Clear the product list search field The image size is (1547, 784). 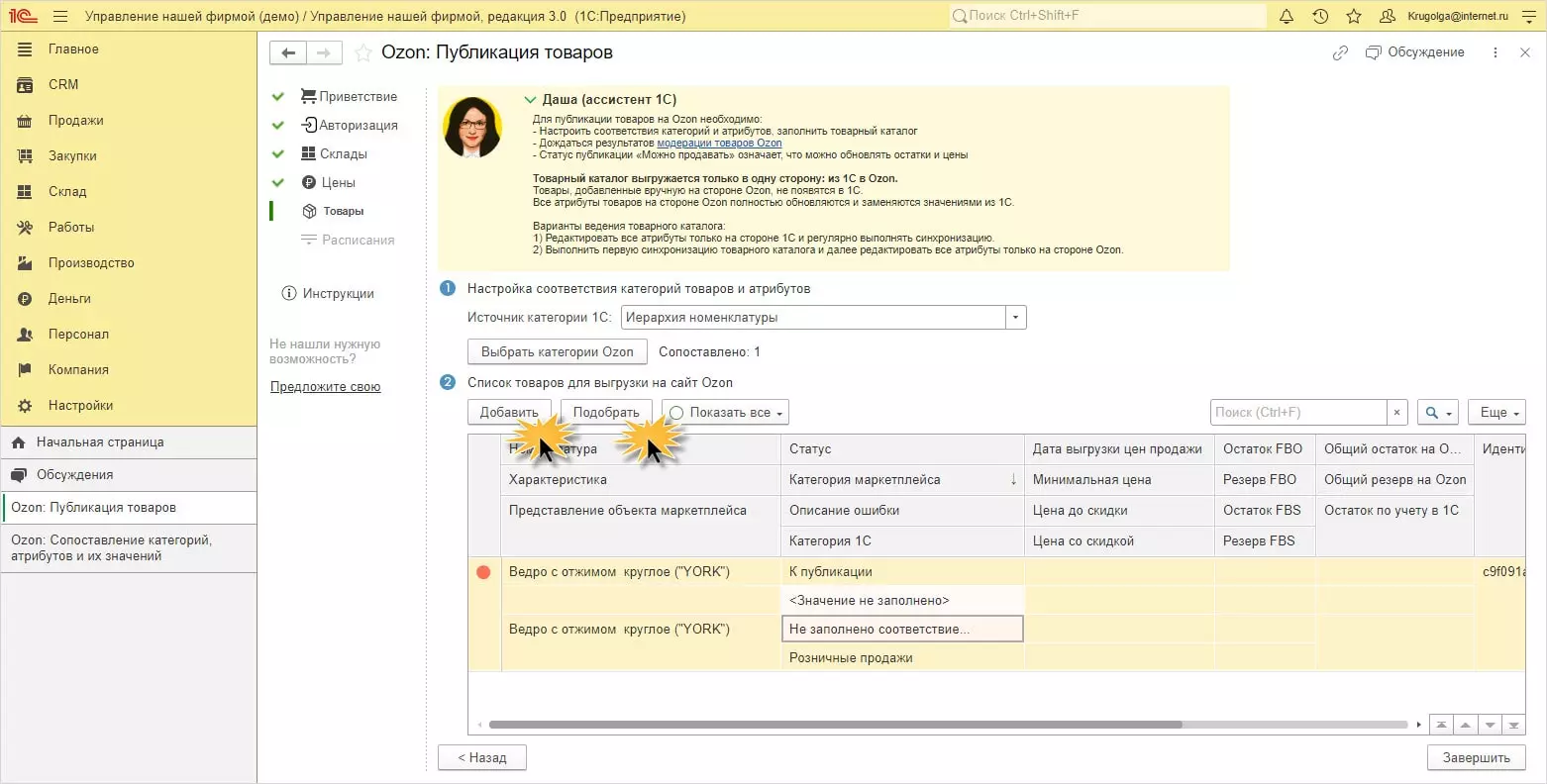point(1396,413)
